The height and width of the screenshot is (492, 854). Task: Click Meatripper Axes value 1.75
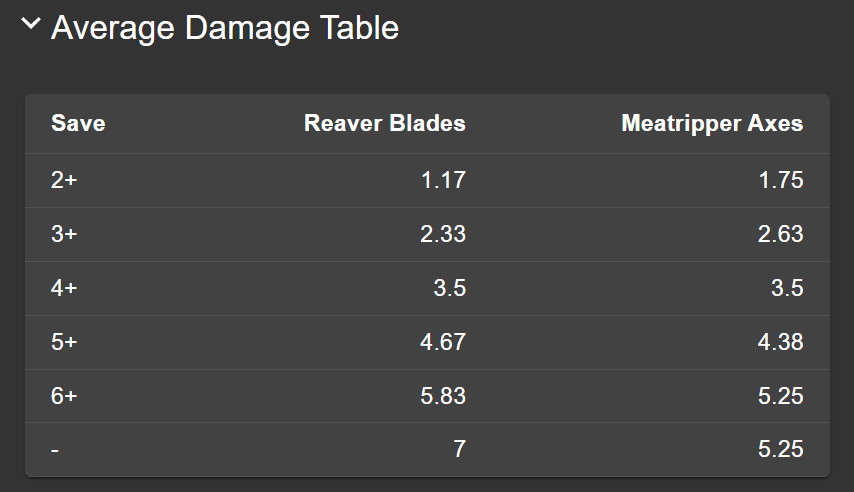pos(780,181)
